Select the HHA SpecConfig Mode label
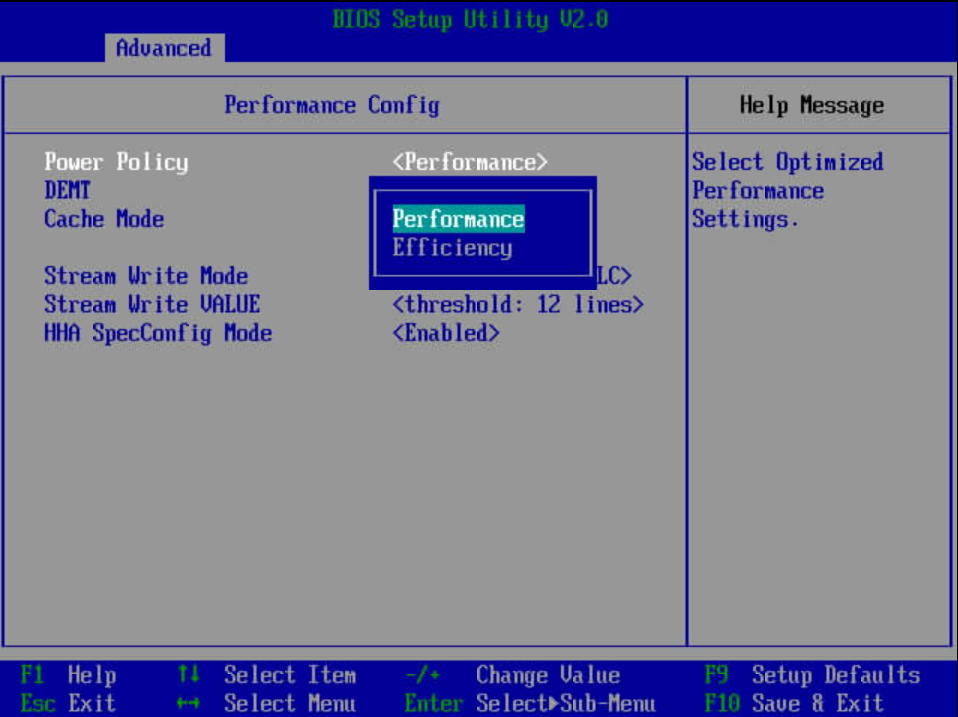 158,334
